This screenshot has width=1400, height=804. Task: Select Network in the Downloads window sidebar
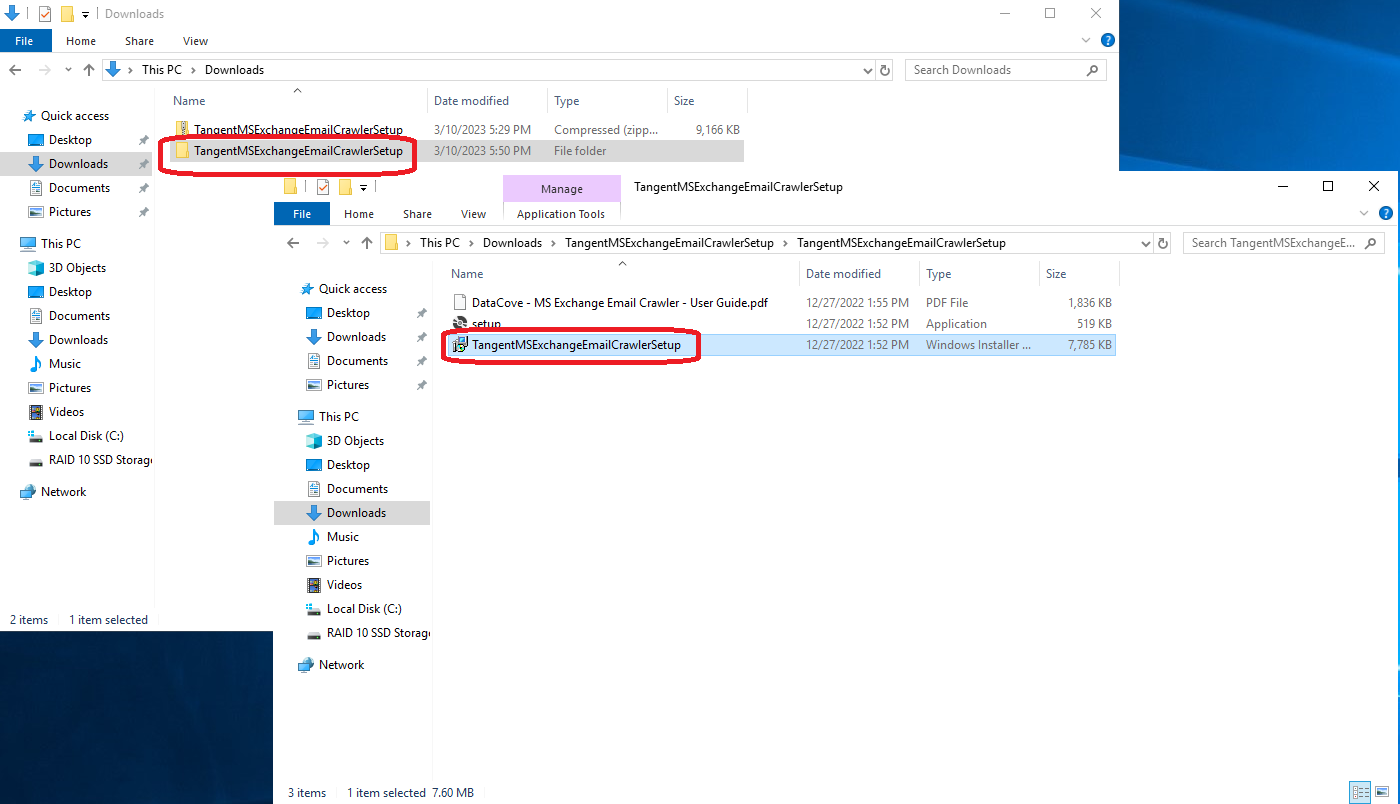pos(64,492)
